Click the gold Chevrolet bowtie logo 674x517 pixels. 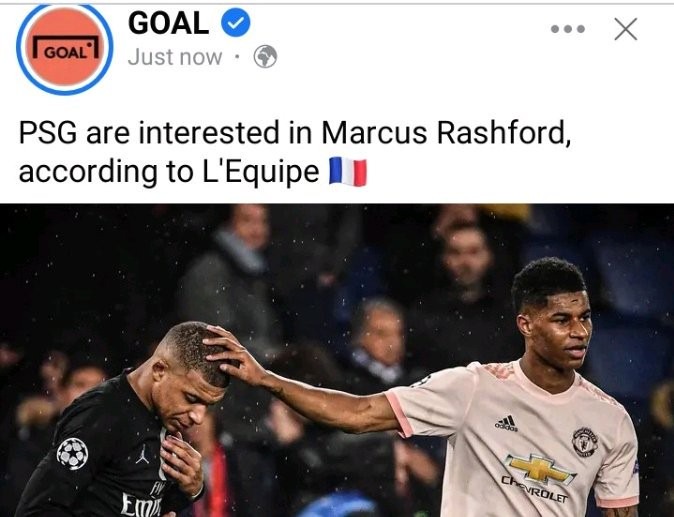point(540,469)
